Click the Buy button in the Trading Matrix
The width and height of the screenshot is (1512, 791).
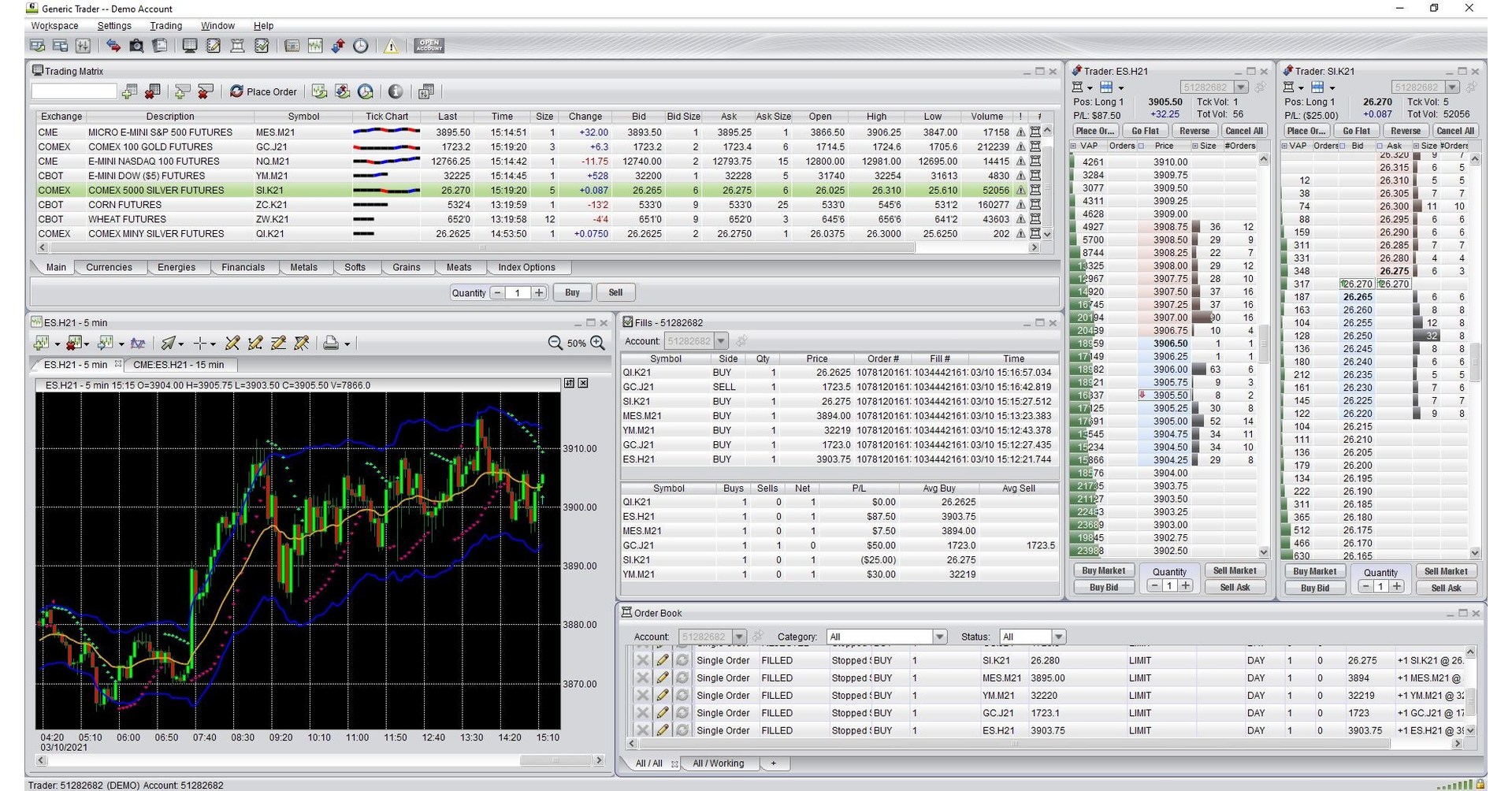point(572,292)
